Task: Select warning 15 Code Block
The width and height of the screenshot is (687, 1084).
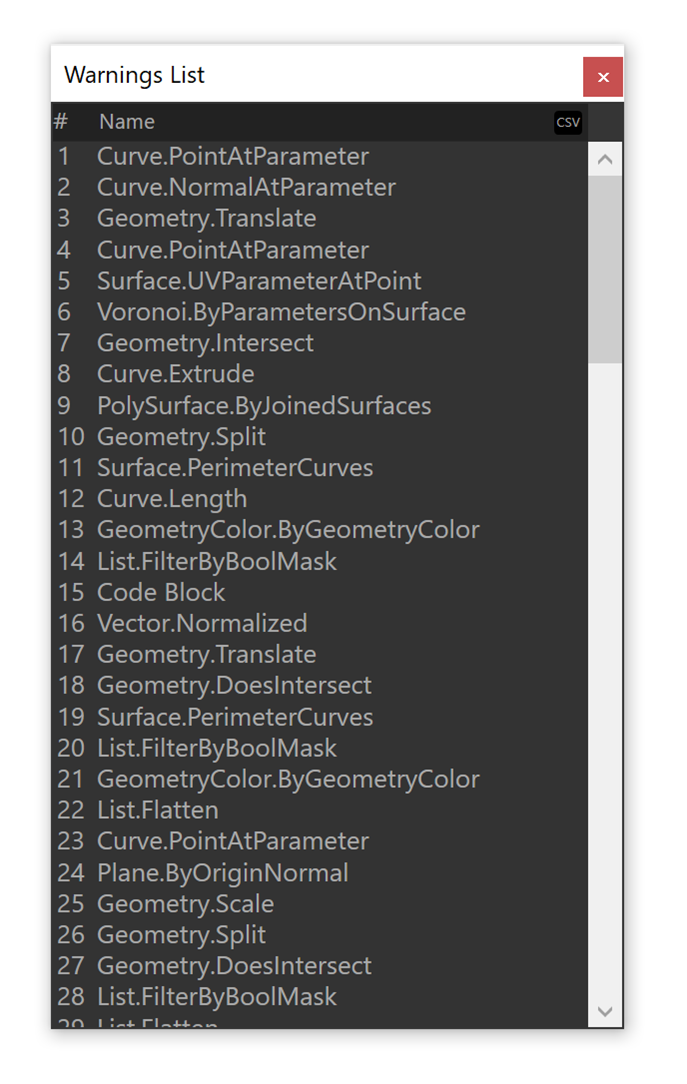Action: (161, 592)
